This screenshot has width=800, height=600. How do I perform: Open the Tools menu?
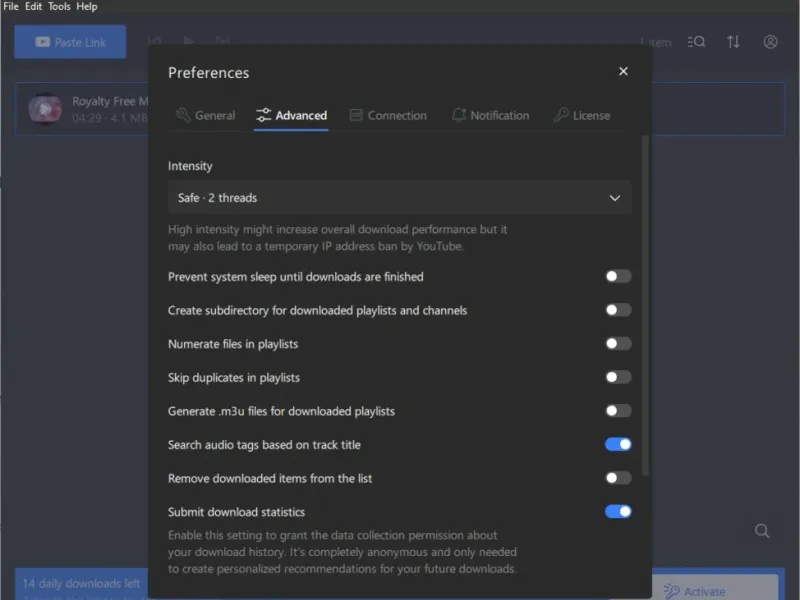59,6
